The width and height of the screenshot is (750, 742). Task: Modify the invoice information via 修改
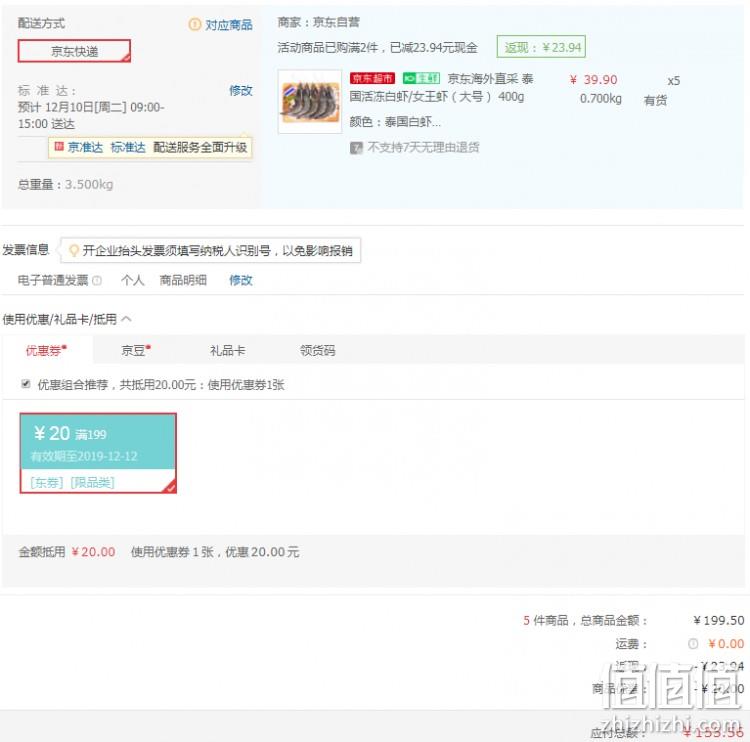click(x=240, y=280)
